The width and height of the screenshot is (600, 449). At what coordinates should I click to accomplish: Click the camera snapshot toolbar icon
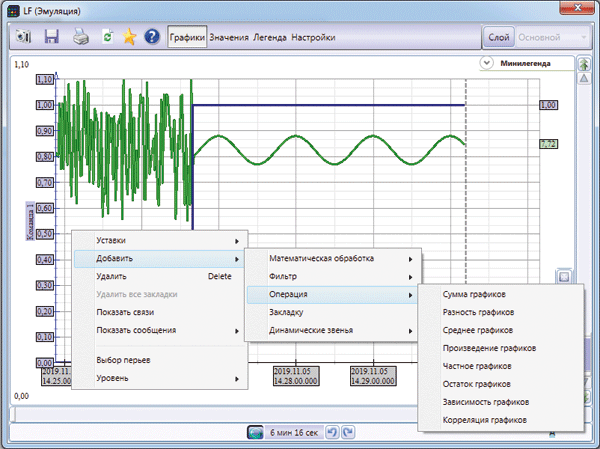[23, 37]
